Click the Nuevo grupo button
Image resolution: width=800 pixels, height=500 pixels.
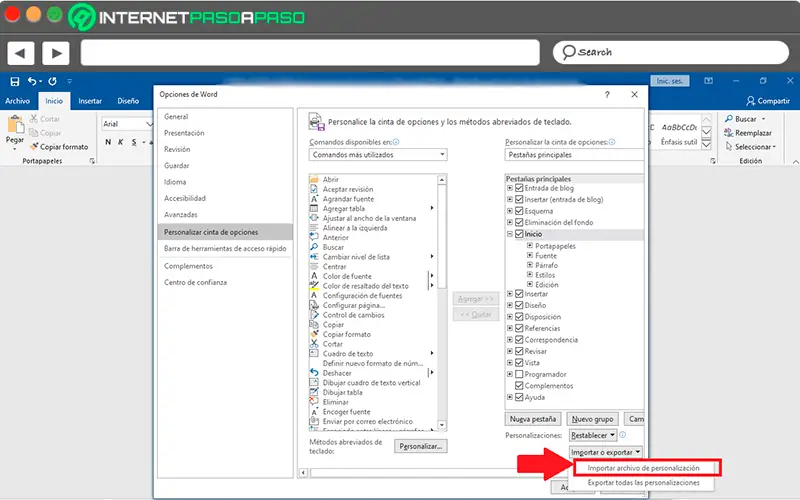click(x=592, y=419)
